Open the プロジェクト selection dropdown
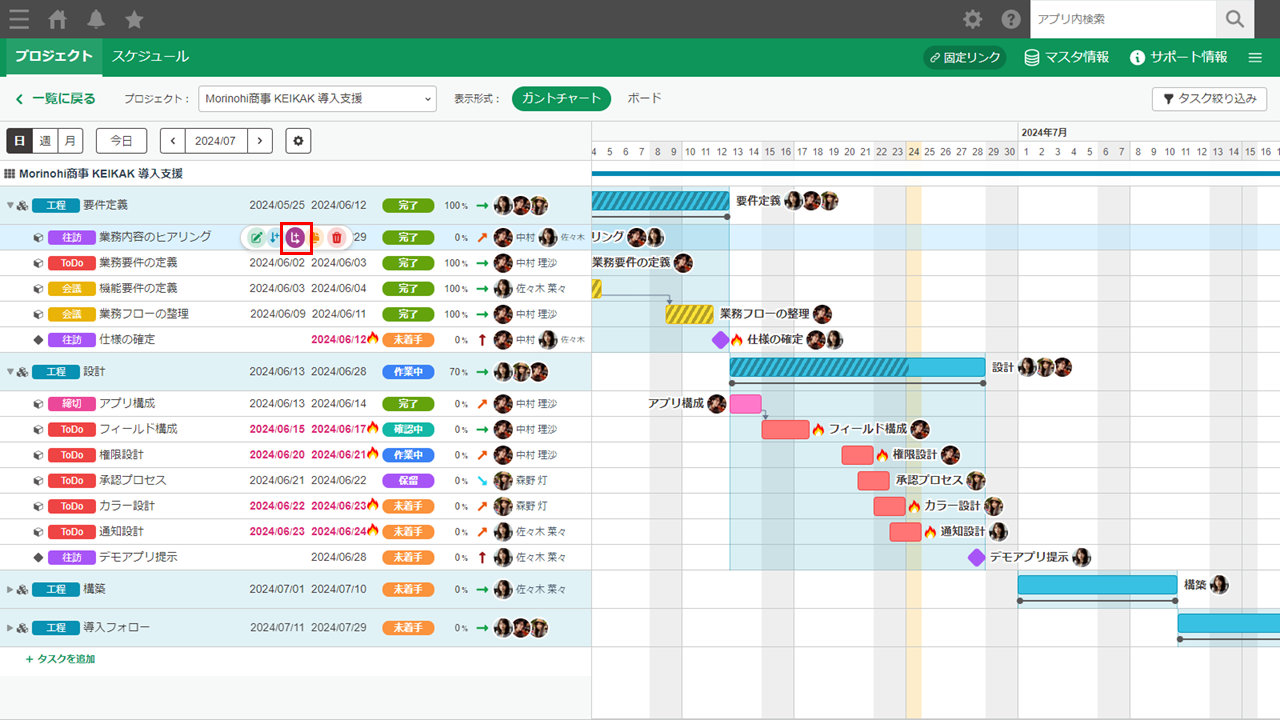Image resolution: width=1280 pixels, height=720 pixels. [317, 98]
